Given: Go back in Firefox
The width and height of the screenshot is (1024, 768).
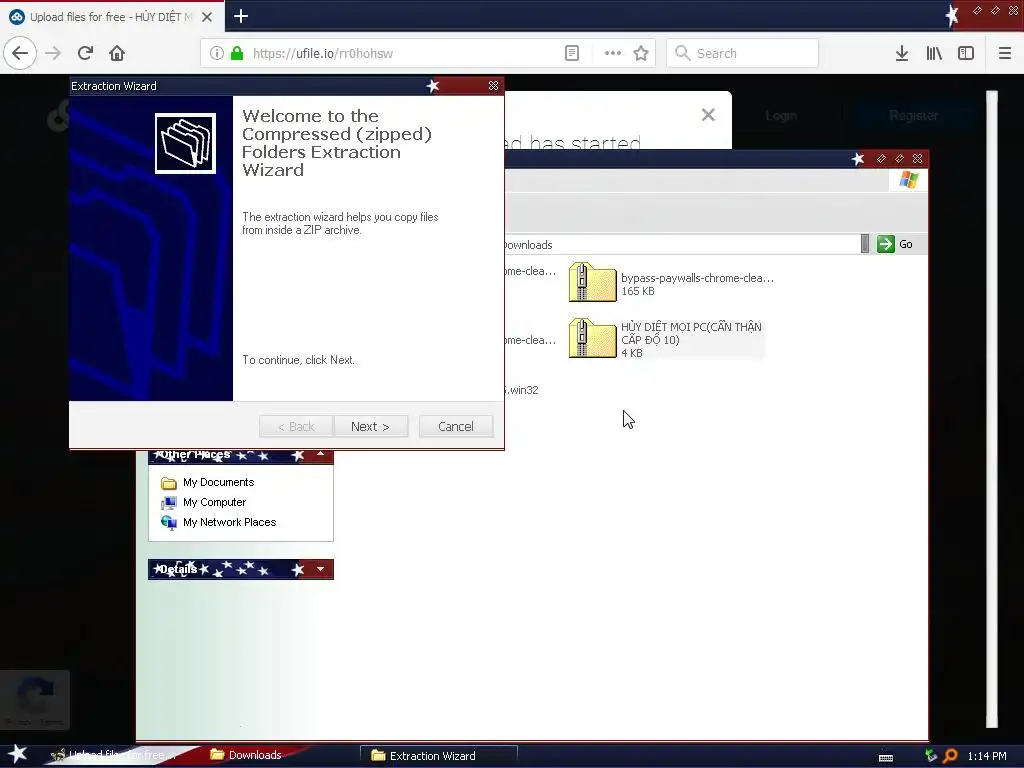Looking at the screenshot, I should coord(20,53).
